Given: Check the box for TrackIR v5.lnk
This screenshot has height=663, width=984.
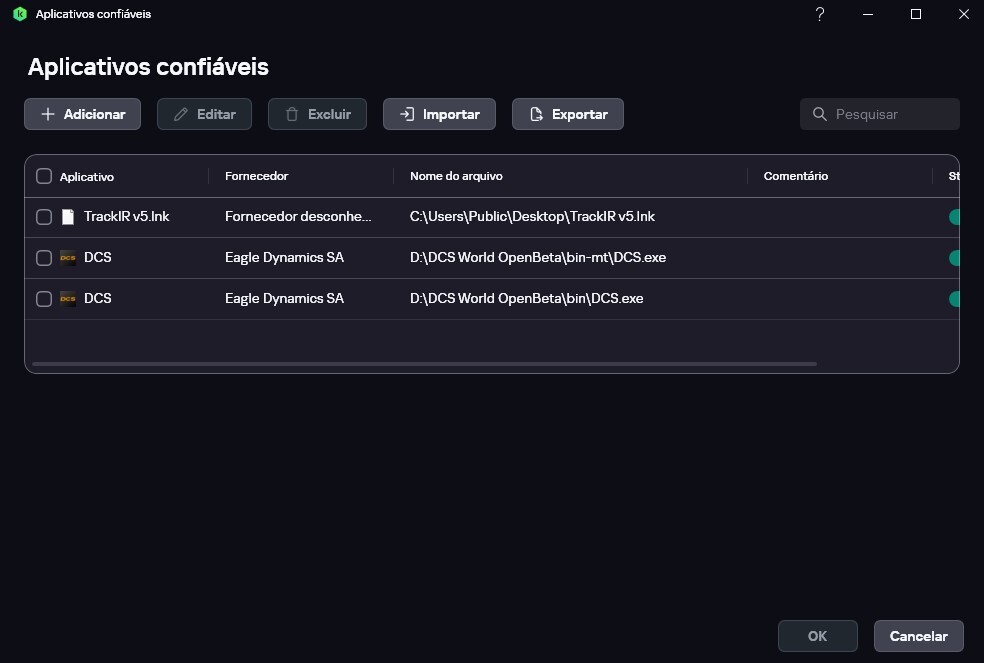Looking at the screenshot, I should tap(44, 217).
